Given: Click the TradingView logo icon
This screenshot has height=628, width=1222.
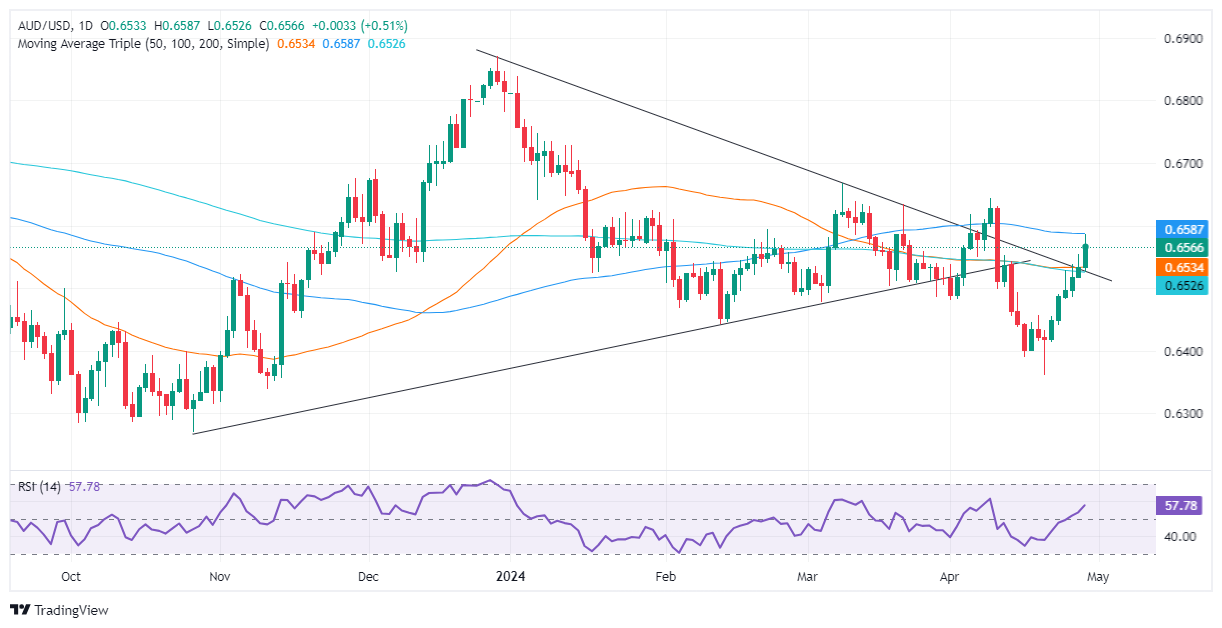Looking at the screenshot, I should [20, 610].
